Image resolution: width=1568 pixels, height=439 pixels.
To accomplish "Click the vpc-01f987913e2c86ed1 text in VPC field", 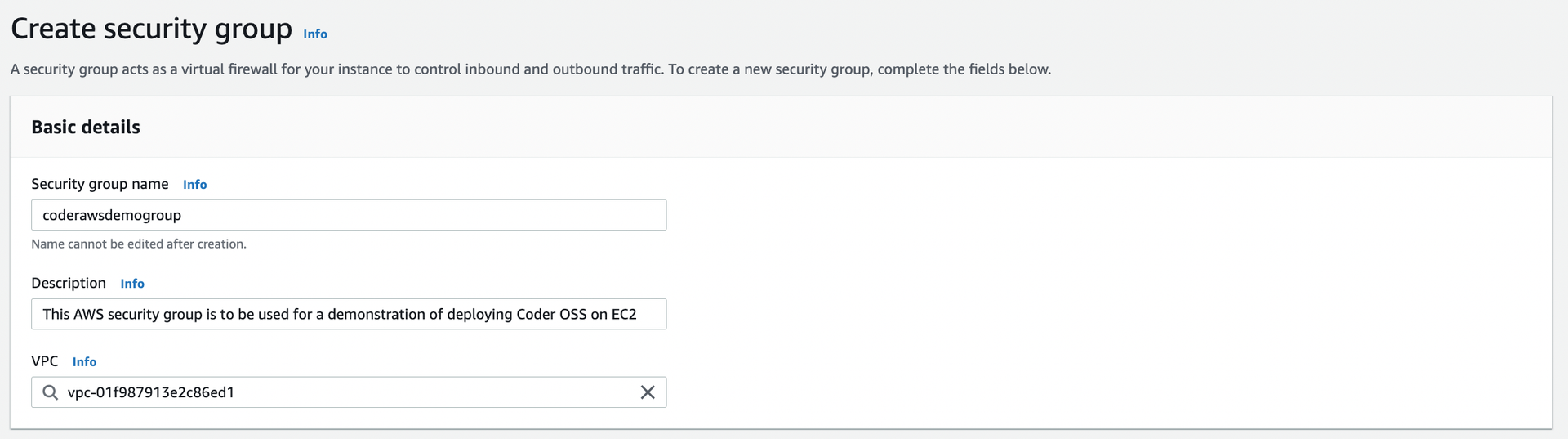I will tap(151, 392).
